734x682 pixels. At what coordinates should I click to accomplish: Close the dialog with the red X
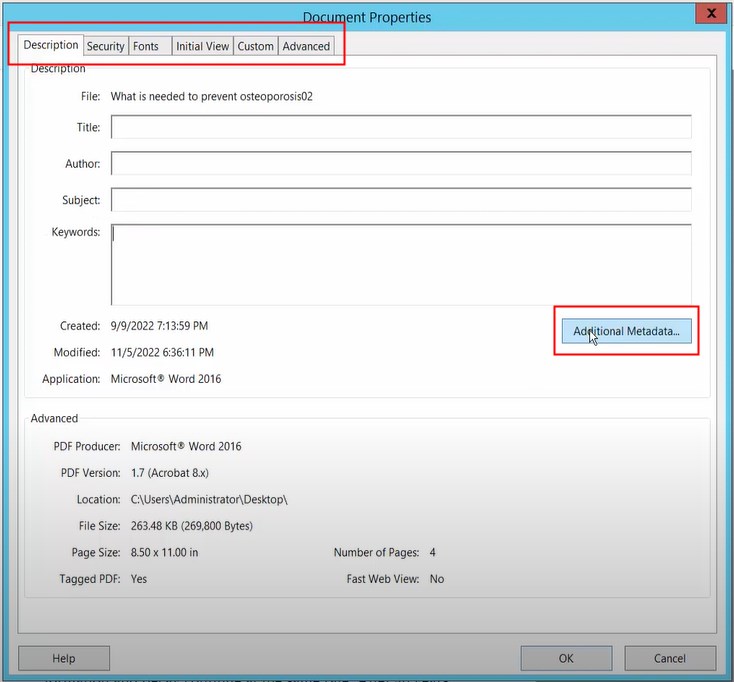click(x=711, y=14)
